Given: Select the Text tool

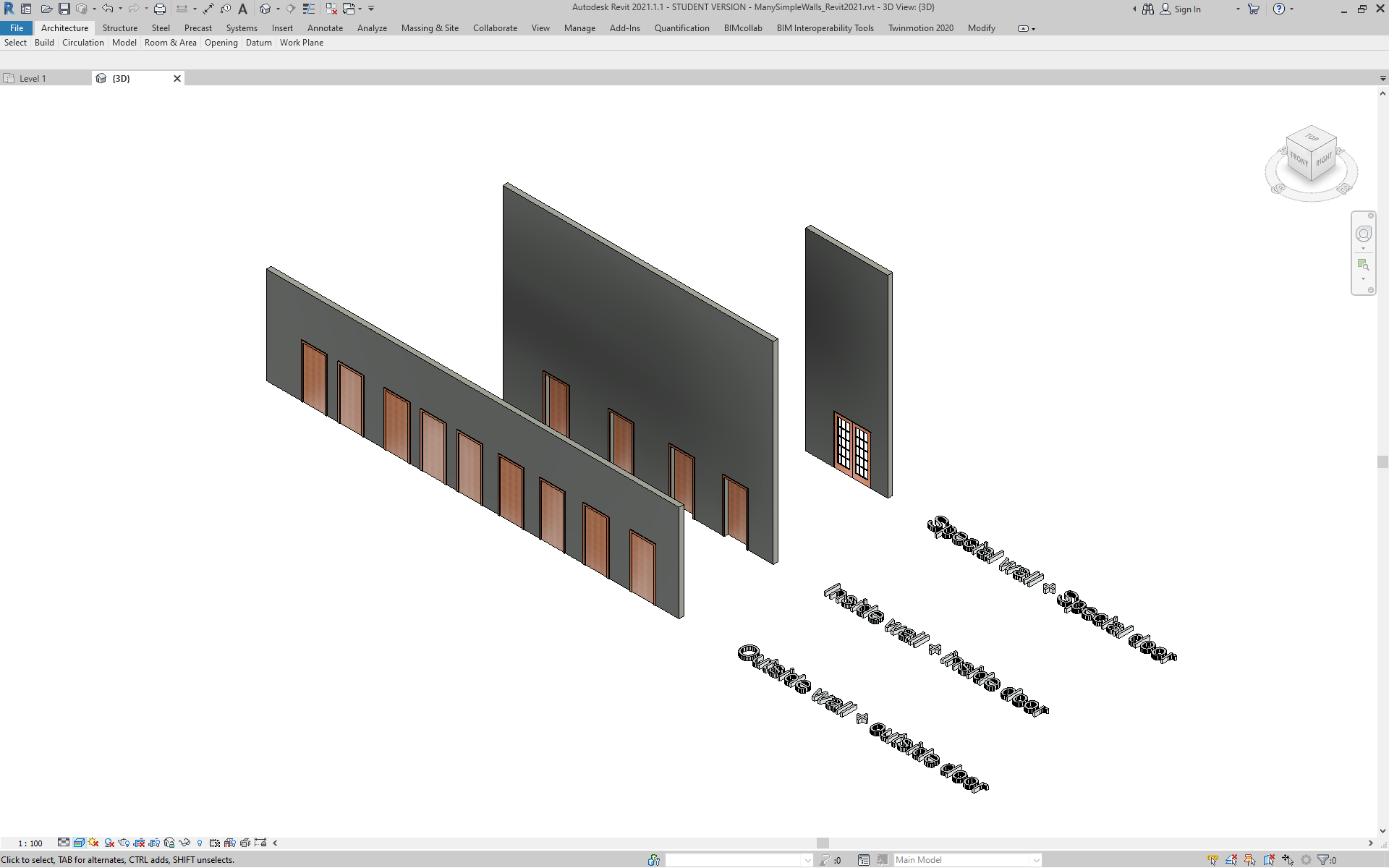Looking at the screenshot, I should point(242,8).
